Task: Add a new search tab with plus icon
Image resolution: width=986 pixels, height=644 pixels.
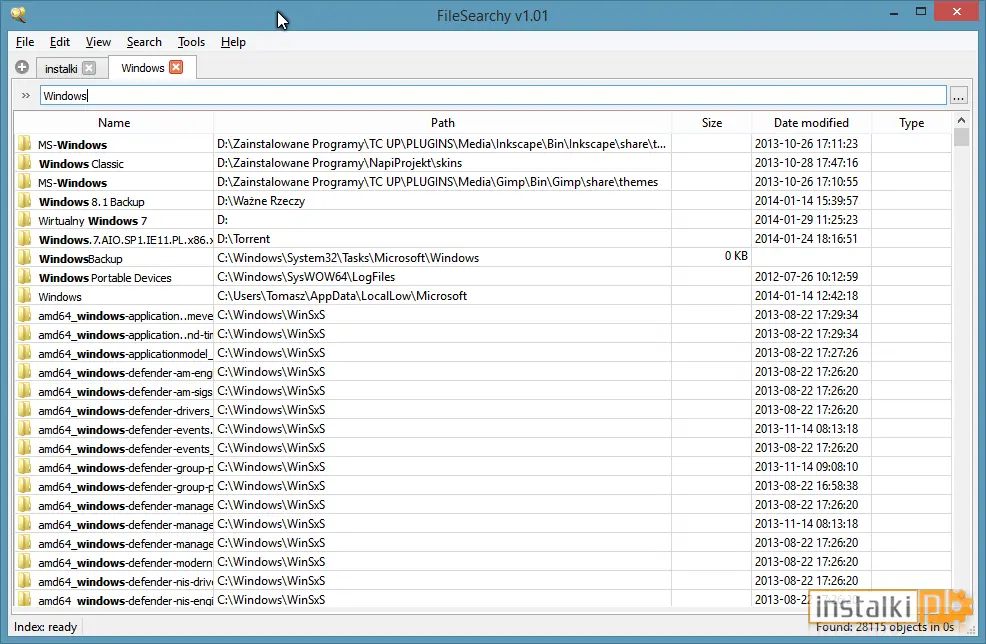Action: pos(22,67)
